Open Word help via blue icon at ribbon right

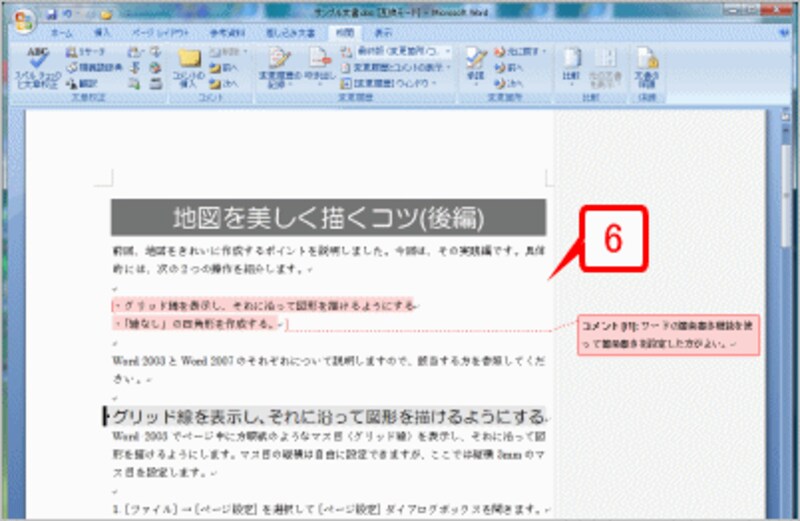tap(784, 33)
